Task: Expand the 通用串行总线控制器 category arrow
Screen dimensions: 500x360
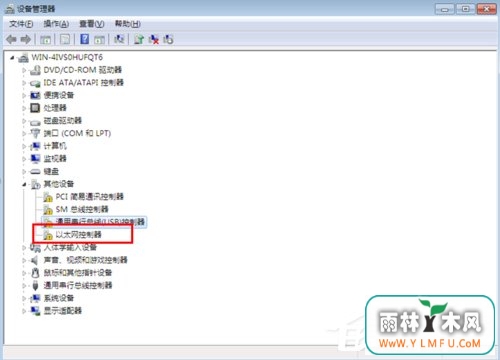Action: 24,286
